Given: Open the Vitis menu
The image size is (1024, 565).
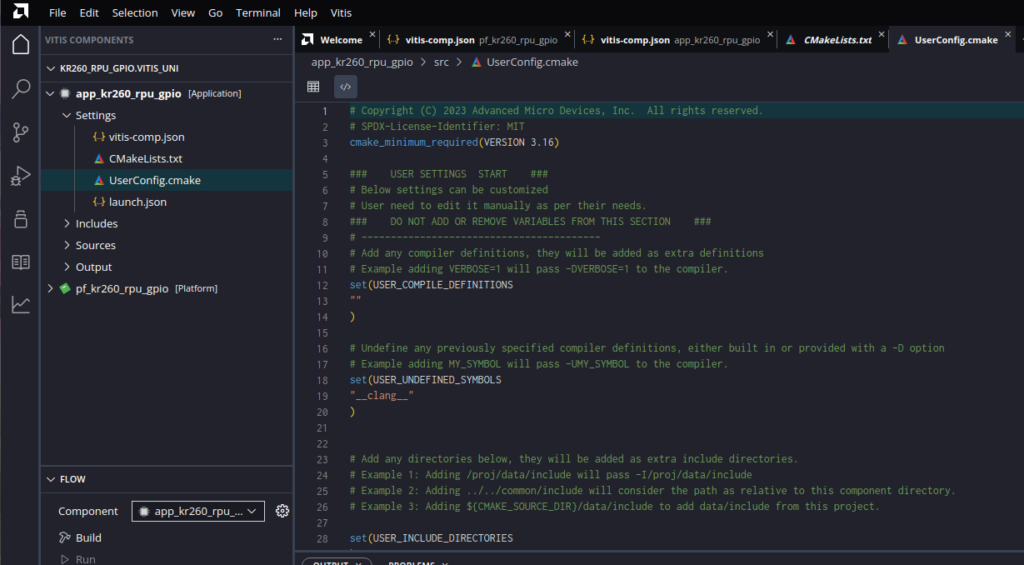Looking at the screenshot, I should pos(341,12).
